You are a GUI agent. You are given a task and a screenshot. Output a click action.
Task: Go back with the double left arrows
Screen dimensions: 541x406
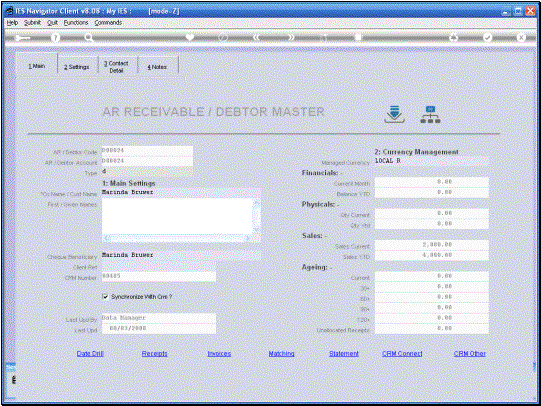(256, 37)
